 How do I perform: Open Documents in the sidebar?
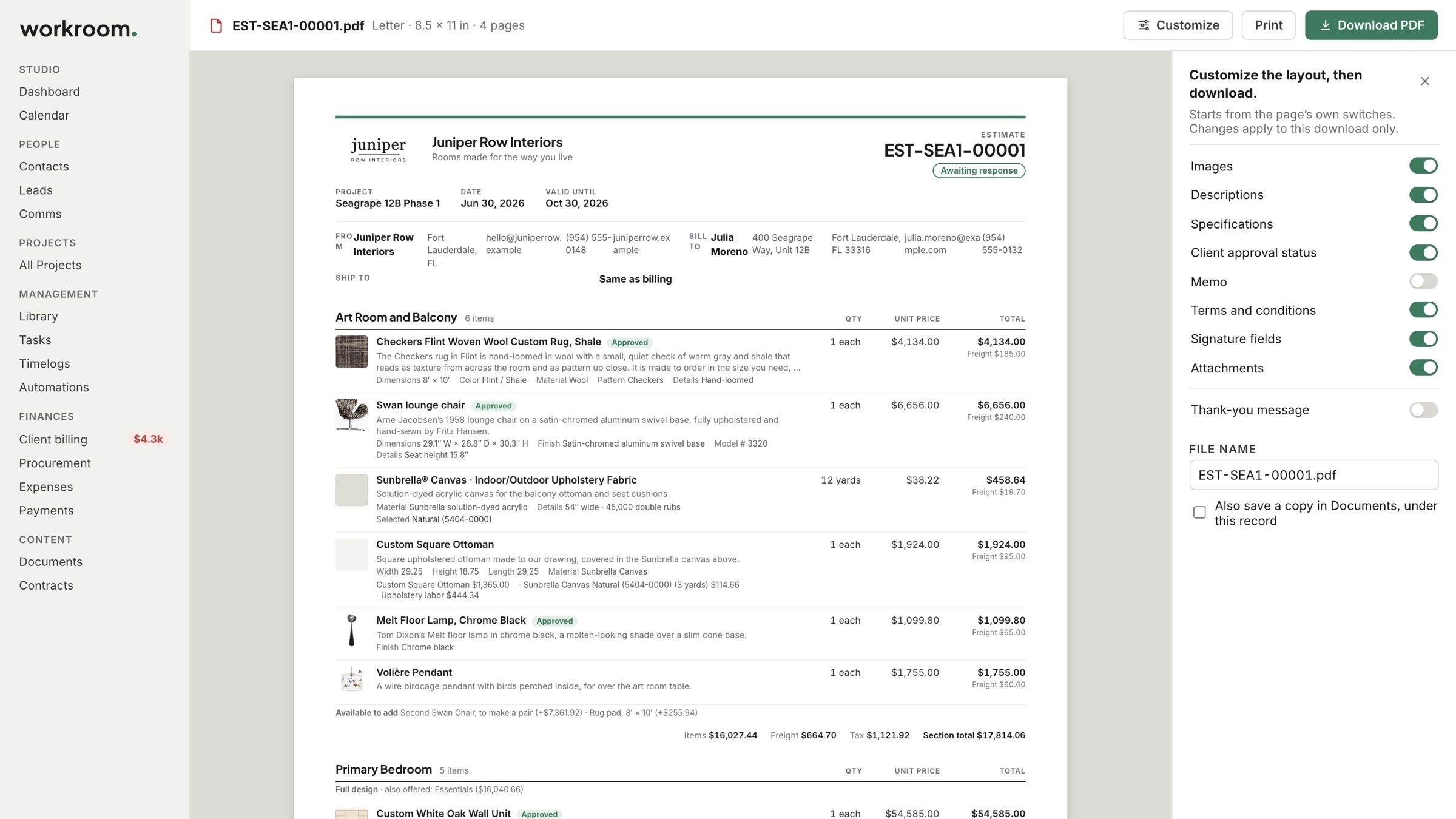click(x=50, y=562)
